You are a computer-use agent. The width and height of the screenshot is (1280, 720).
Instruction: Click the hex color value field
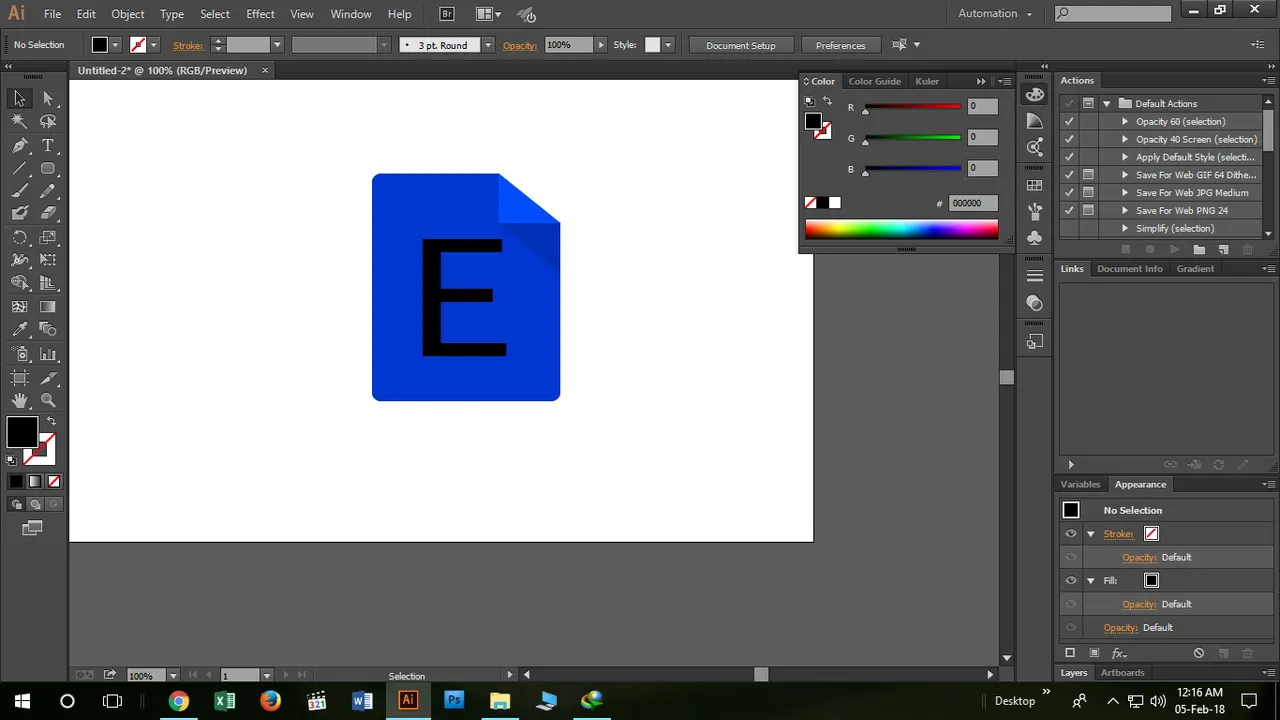click(973, 203)
